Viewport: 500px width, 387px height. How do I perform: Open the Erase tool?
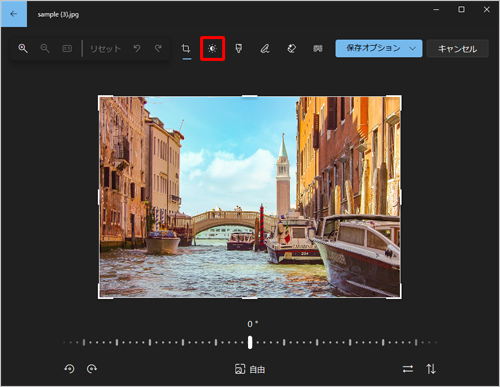pos(291,49)
